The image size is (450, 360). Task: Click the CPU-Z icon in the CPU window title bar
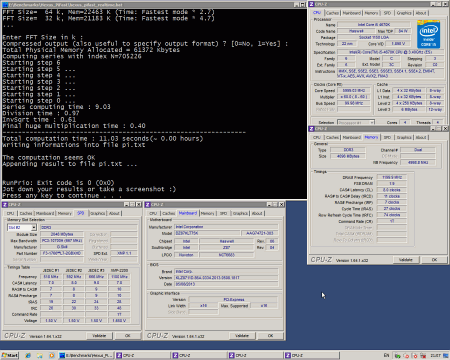pyautogui.click(x=311, y=4)
